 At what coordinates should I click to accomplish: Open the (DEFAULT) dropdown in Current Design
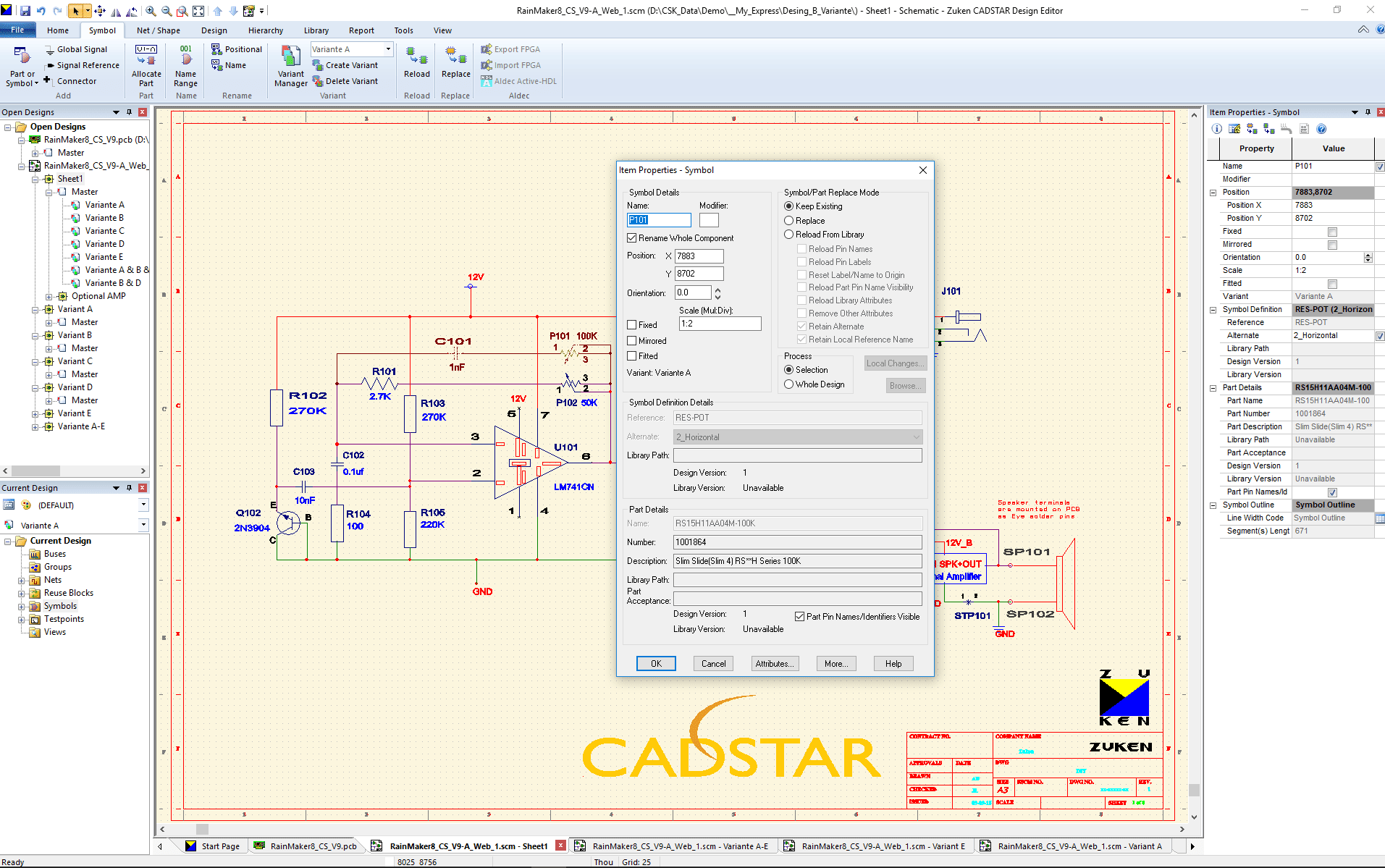[x=143, y=505]
